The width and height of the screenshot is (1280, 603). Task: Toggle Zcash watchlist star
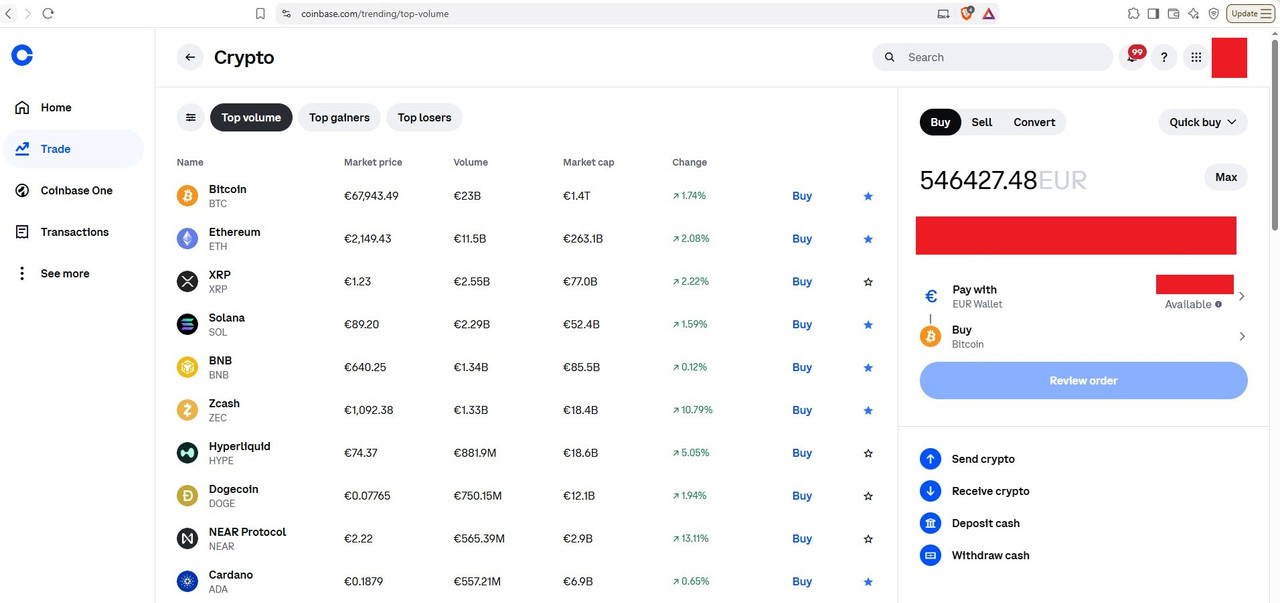(868, 410)
